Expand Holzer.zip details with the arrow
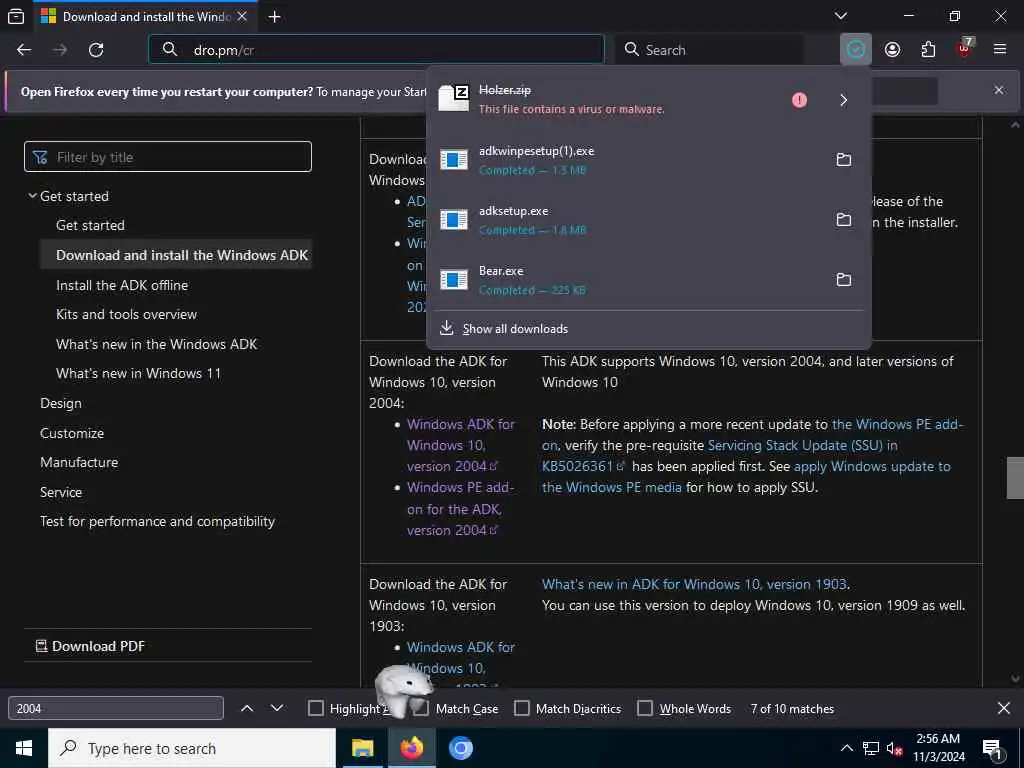 coord(844,100)
